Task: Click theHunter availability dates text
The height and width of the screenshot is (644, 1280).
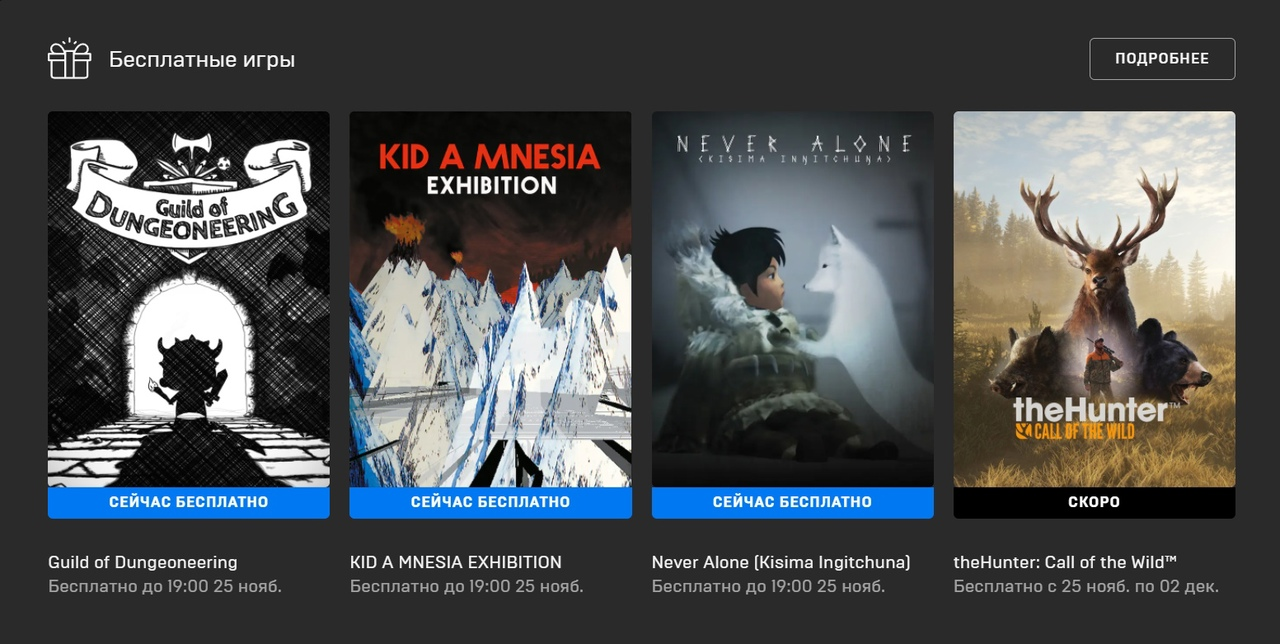Action: click(1086, 586)
